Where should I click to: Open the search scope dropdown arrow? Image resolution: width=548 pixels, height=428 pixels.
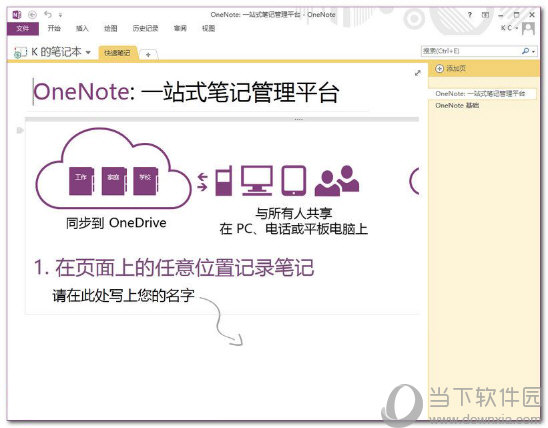pyautogui.click(x=533, y=52)
